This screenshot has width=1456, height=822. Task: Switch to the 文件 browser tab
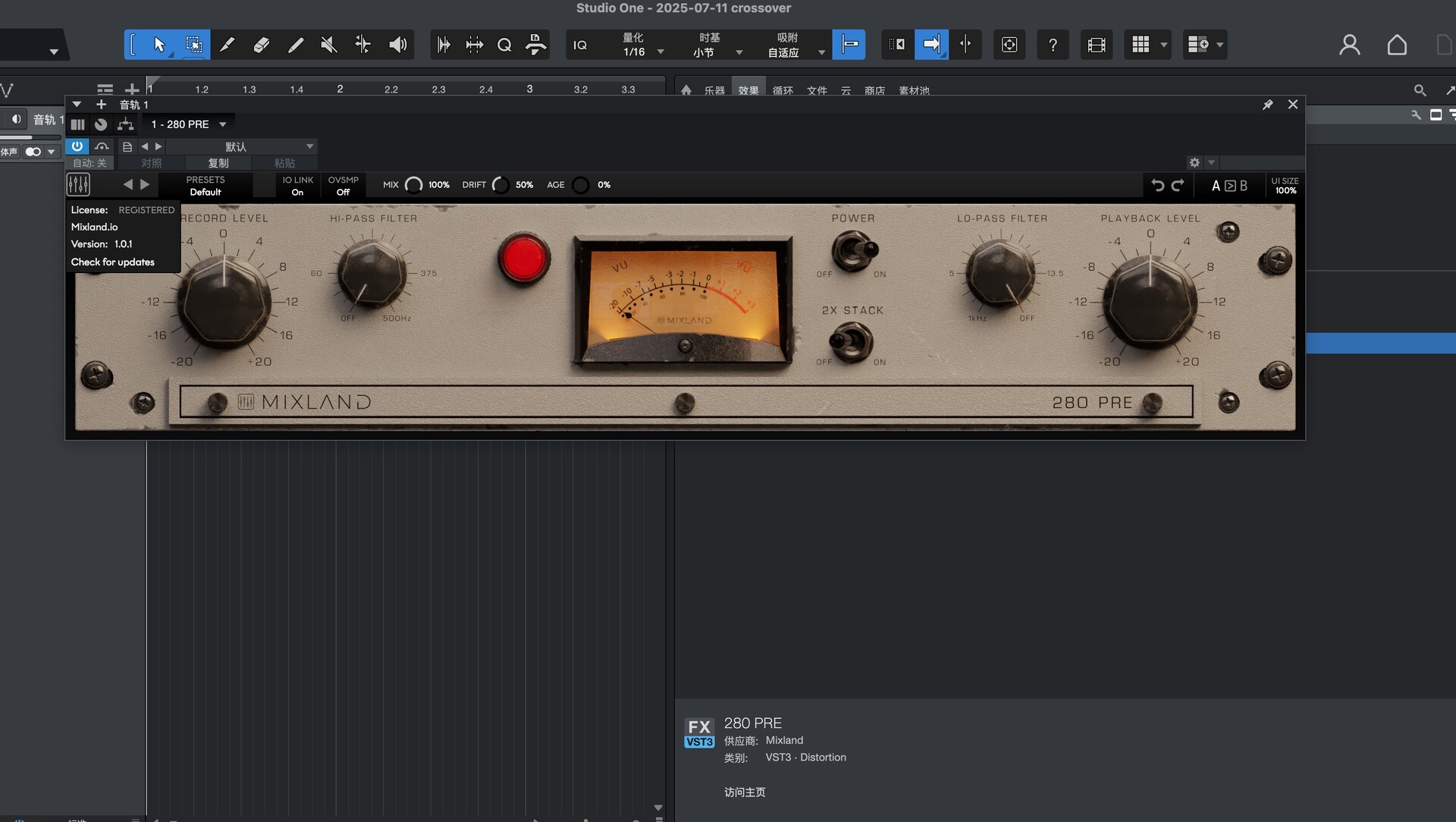(x=817, y=90)
